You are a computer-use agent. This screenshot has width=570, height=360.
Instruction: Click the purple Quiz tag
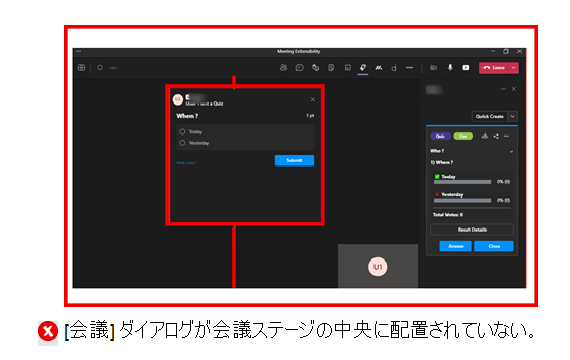click(440, 136)
